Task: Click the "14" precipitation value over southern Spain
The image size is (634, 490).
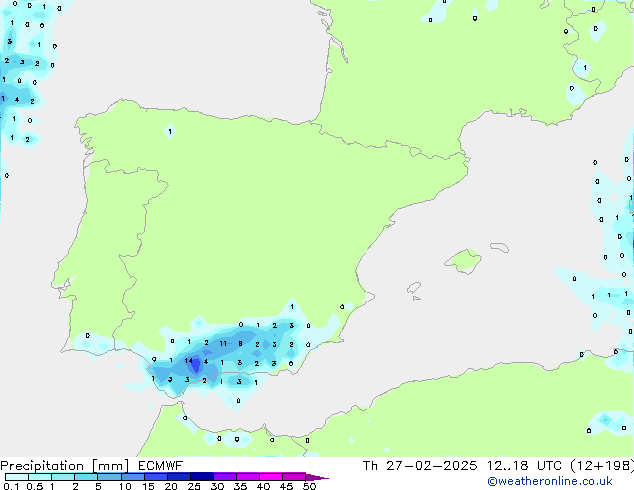Action: point(188,361)
